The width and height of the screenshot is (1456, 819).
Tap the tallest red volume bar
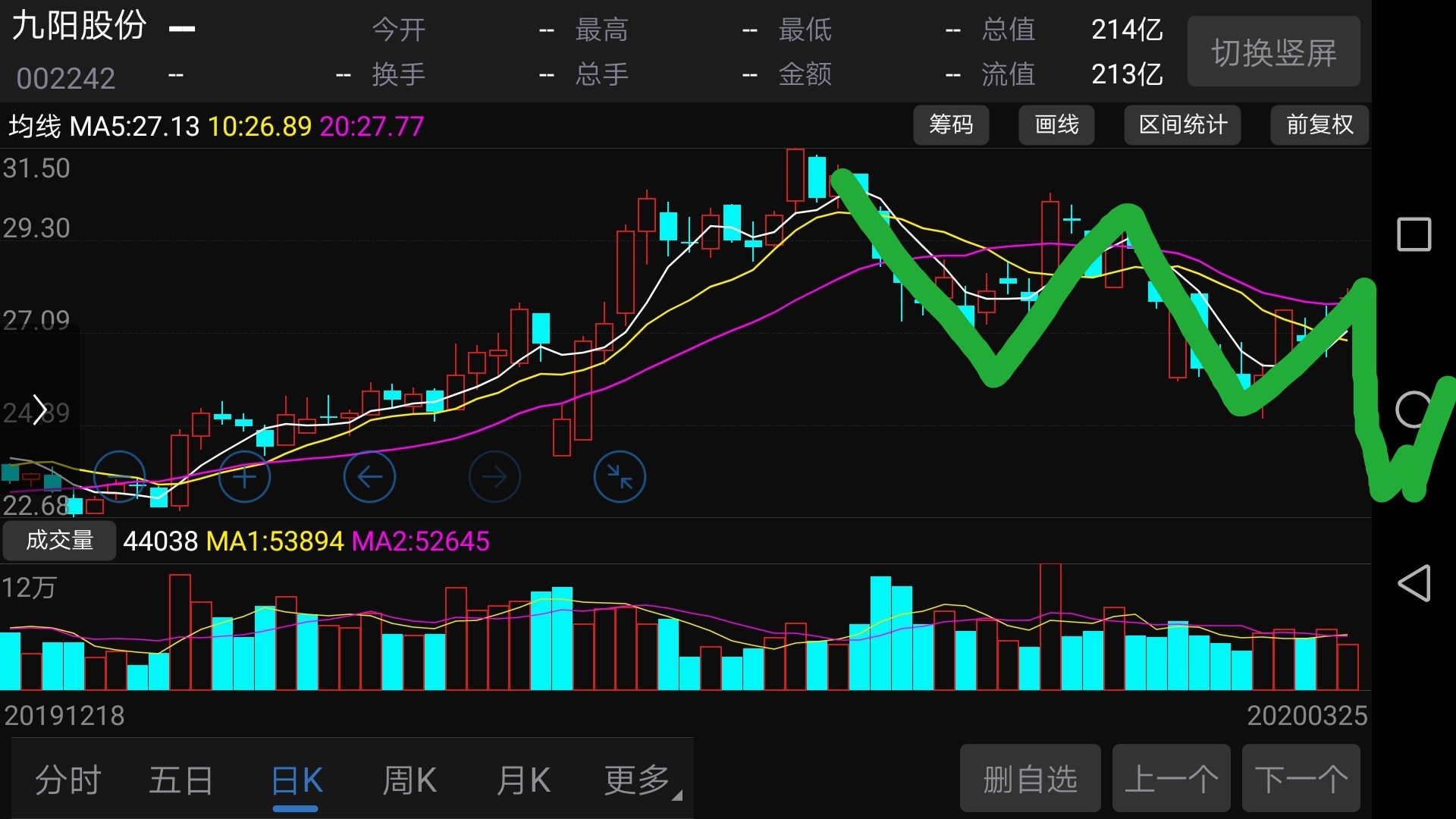click(x=1050, y=626)
